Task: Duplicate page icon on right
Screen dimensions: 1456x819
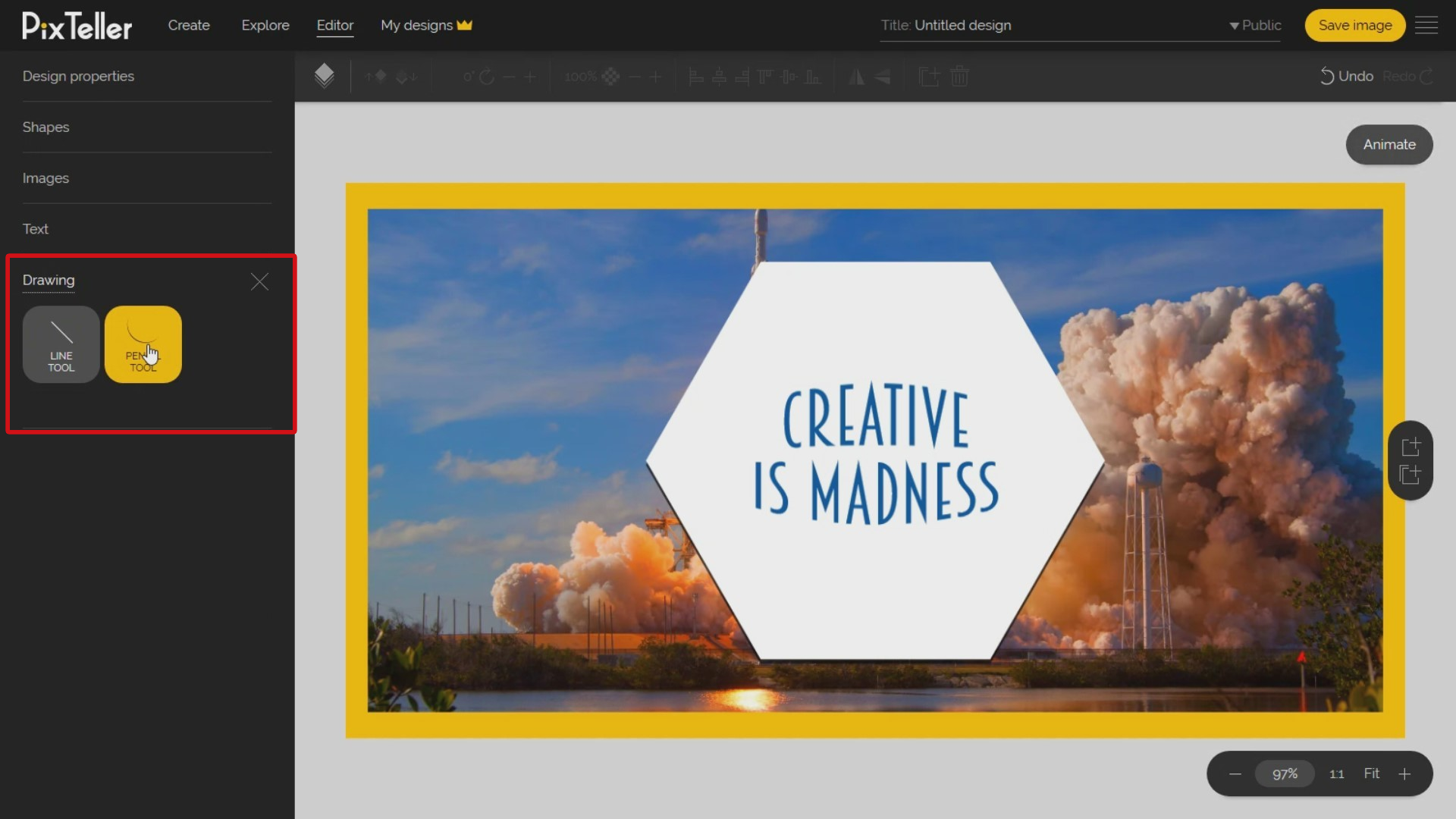Action: (x=1410, y=475)
